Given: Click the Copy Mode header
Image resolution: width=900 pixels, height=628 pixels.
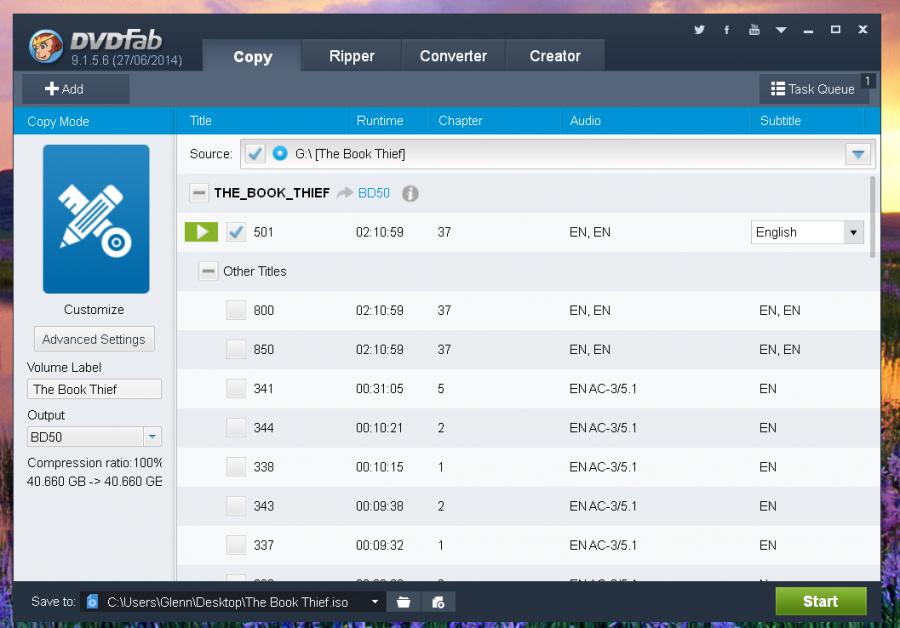Looking at the screenshot, I should click(x=58, y=122).
